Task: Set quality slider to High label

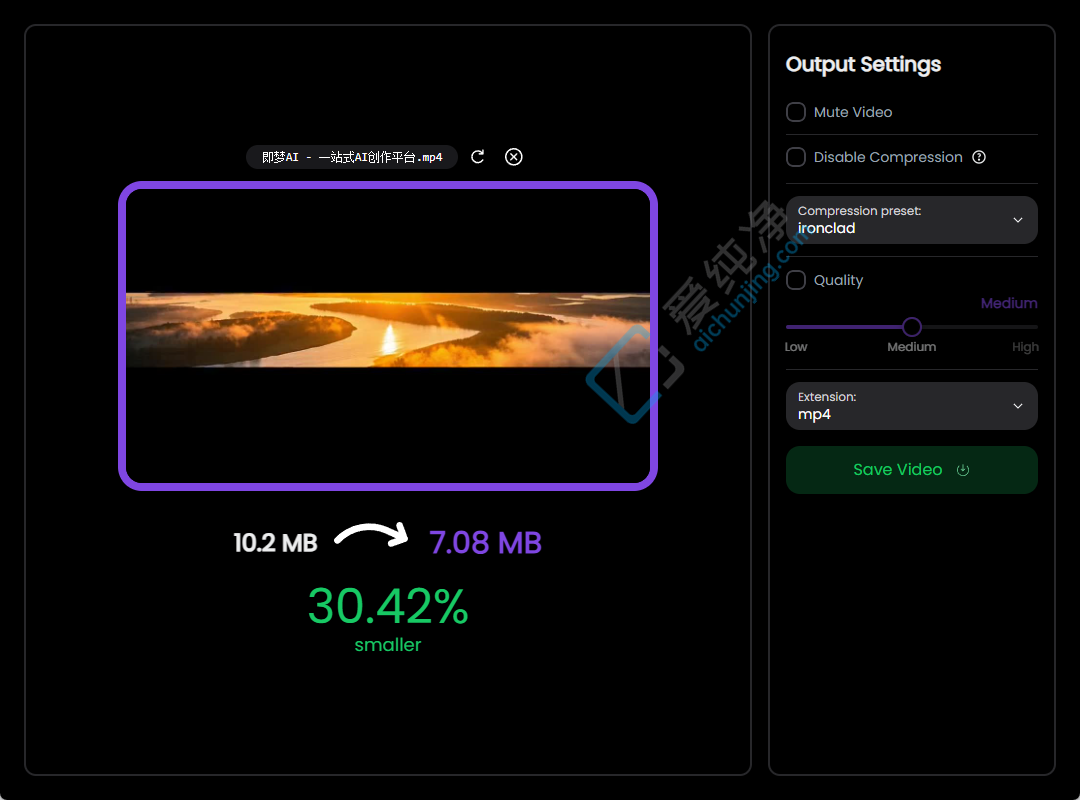Action: pyautogui.click(x=1025, y=347)
